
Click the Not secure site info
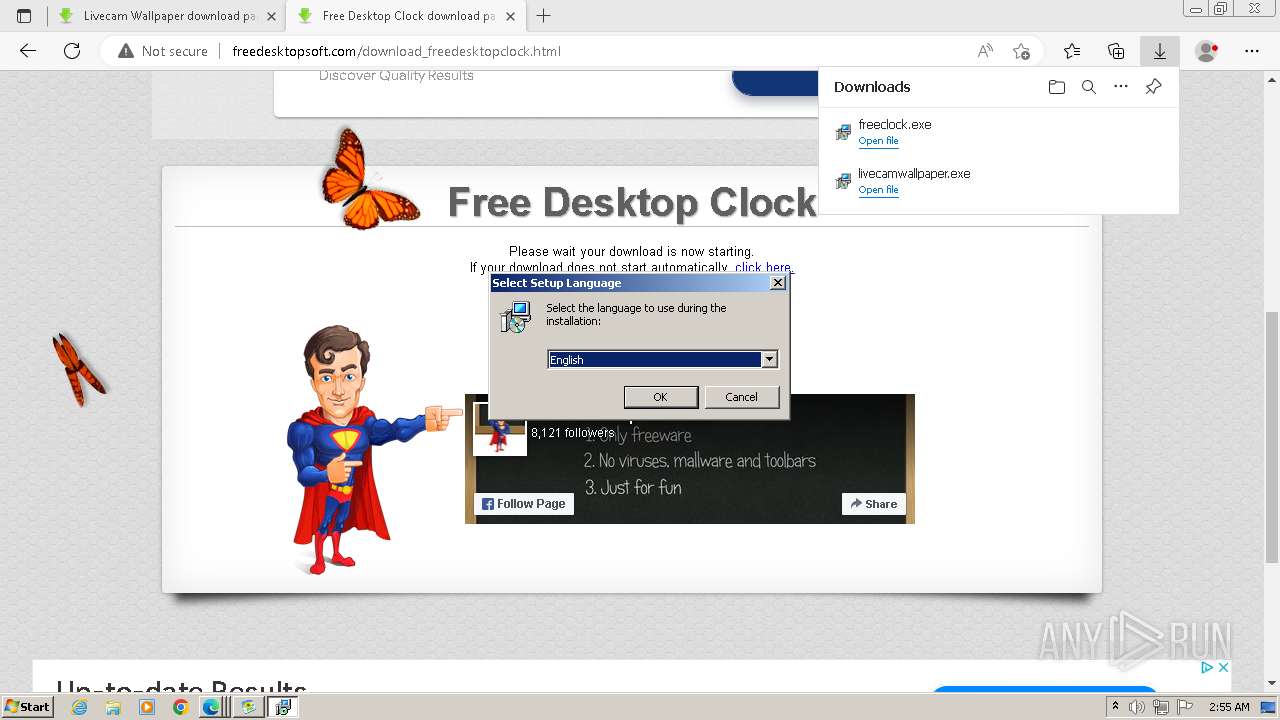click(x=163, y=51)
